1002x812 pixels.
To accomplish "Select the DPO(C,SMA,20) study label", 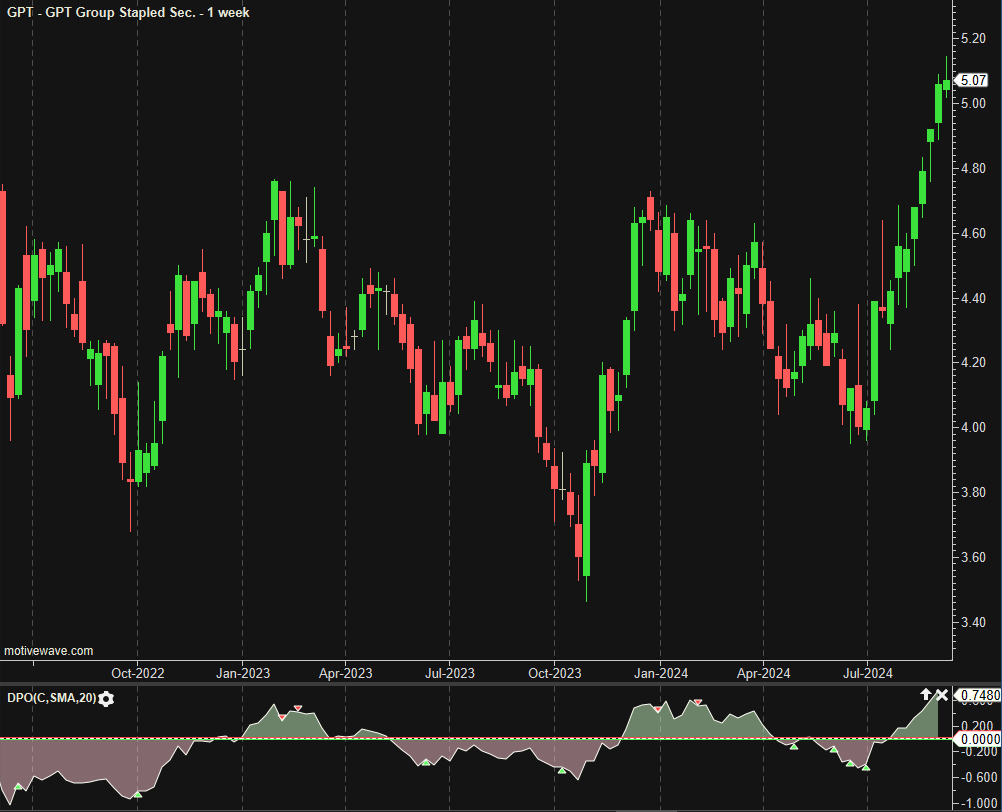I will click(51, 698).
